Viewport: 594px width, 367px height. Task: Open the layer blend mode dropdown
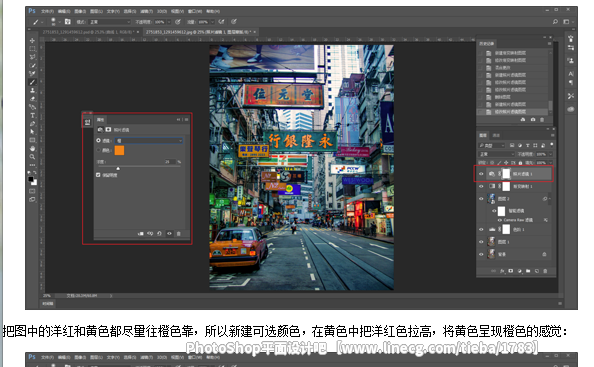pos(497,154)
